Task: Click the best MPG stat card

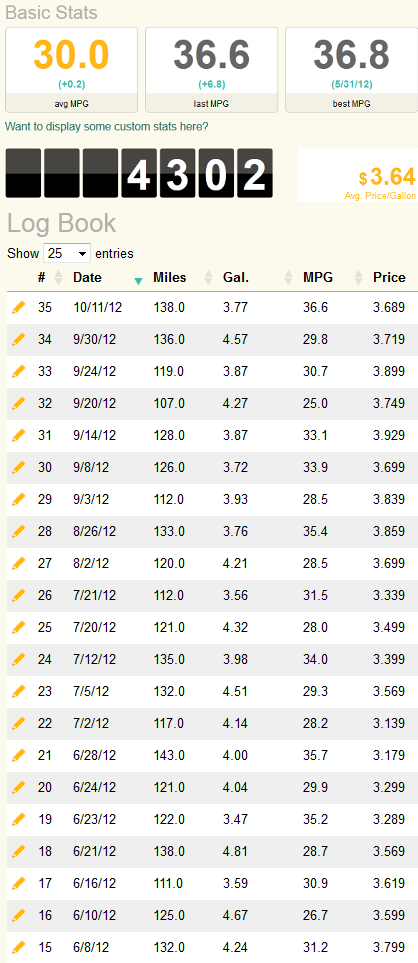Action: [x=351, y=70]
